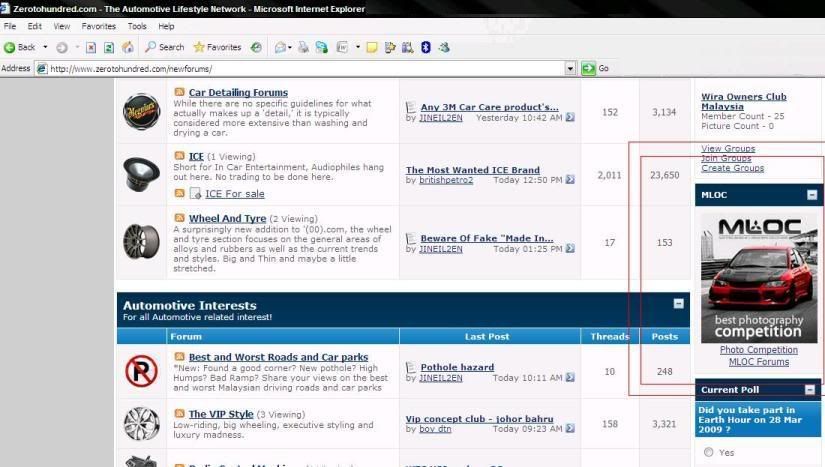Open the Car Detailing Forums link
This screenshot has height=467, width=825.
click(x=238, y=93)
